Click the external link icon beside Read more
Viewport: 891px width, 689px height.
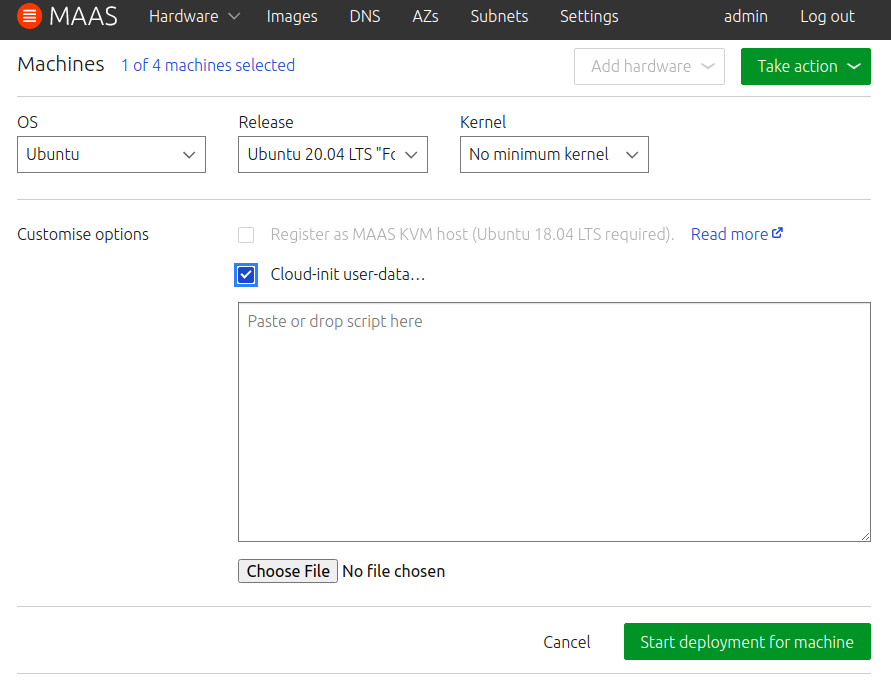pyautogui.click(x=777, y=234)
